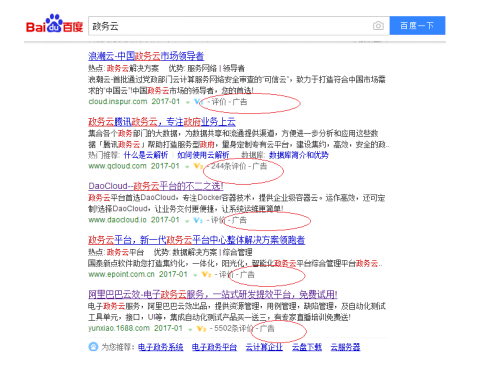This screenshot has width=477, height=384.
Task: Click www.qcloud.com URL text
Action: click(117, 166)
